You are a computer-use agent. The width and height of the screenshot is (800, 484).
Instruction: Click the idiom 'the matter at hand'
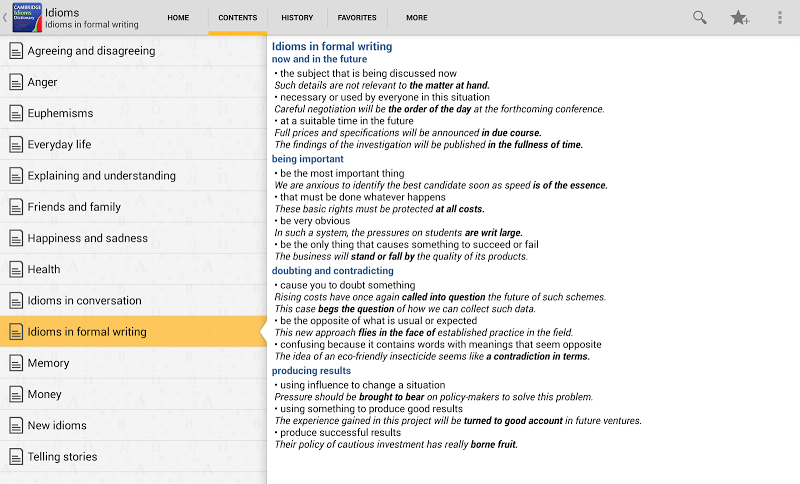coord(449,85)
